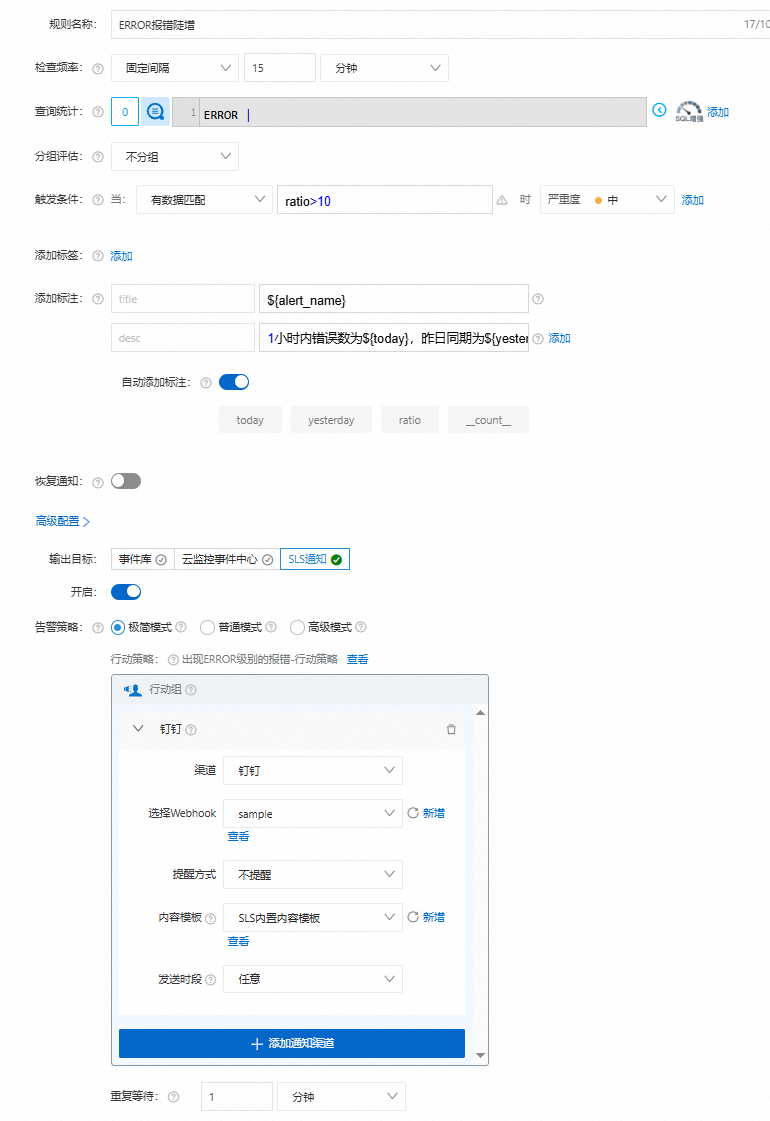Click help icon next to 添加标注
This screenshot has height=1121, width=770.
point(98,299)
